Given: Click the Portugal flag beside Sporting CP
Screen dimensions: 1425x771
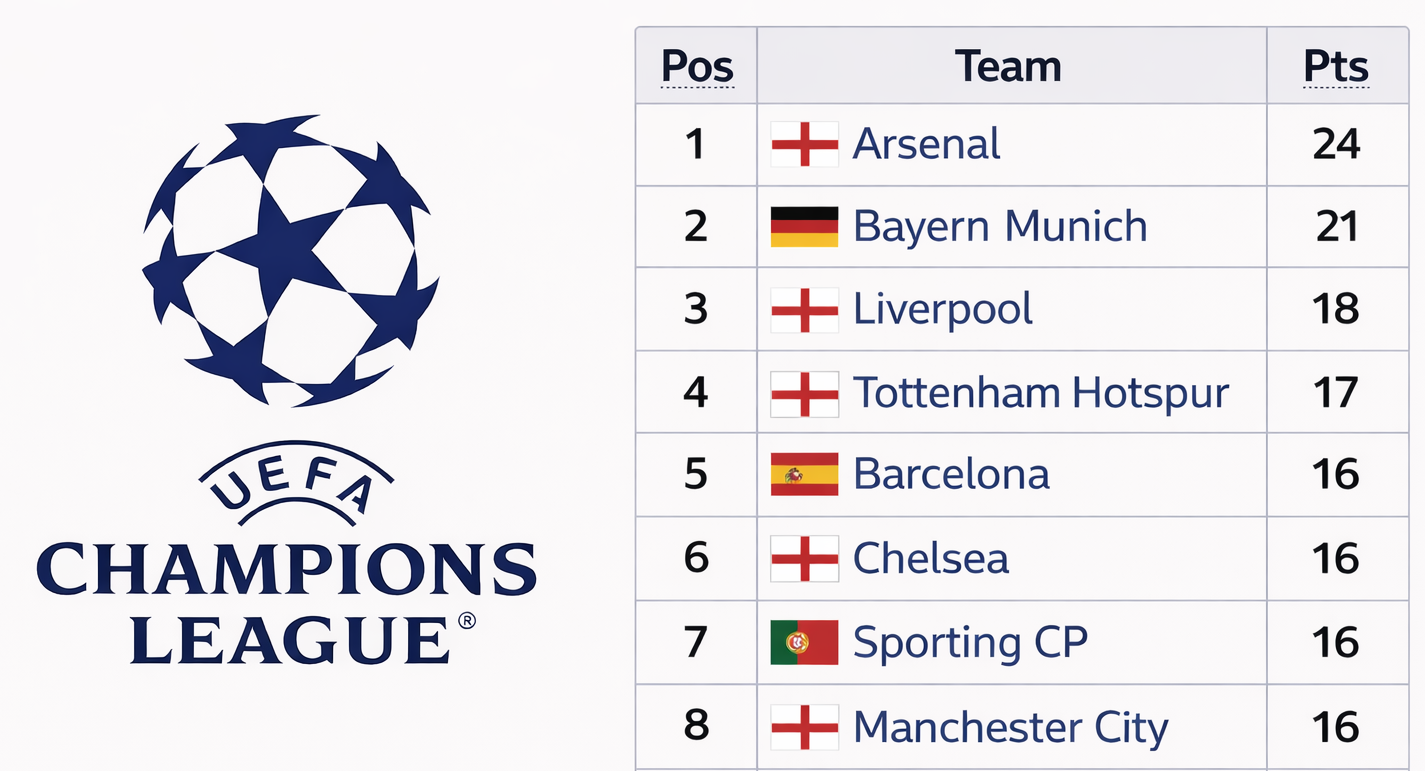Looking at the screenshot, I should (804, 642).
